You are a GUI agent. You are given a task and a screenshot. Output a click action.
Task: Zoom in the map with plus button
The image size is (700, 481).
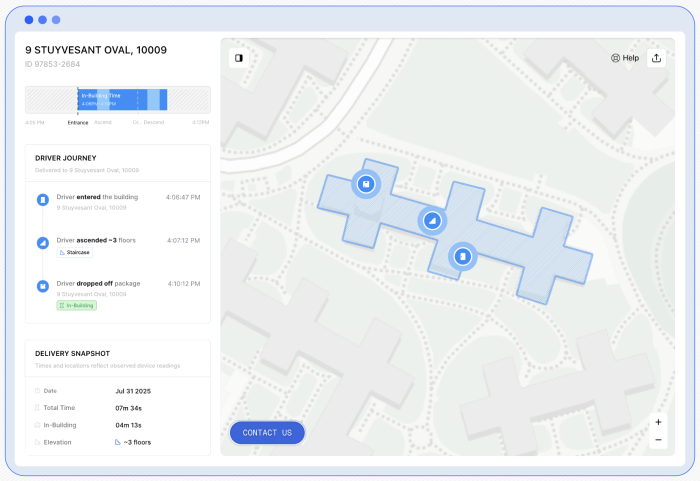(x=658, y=422)
